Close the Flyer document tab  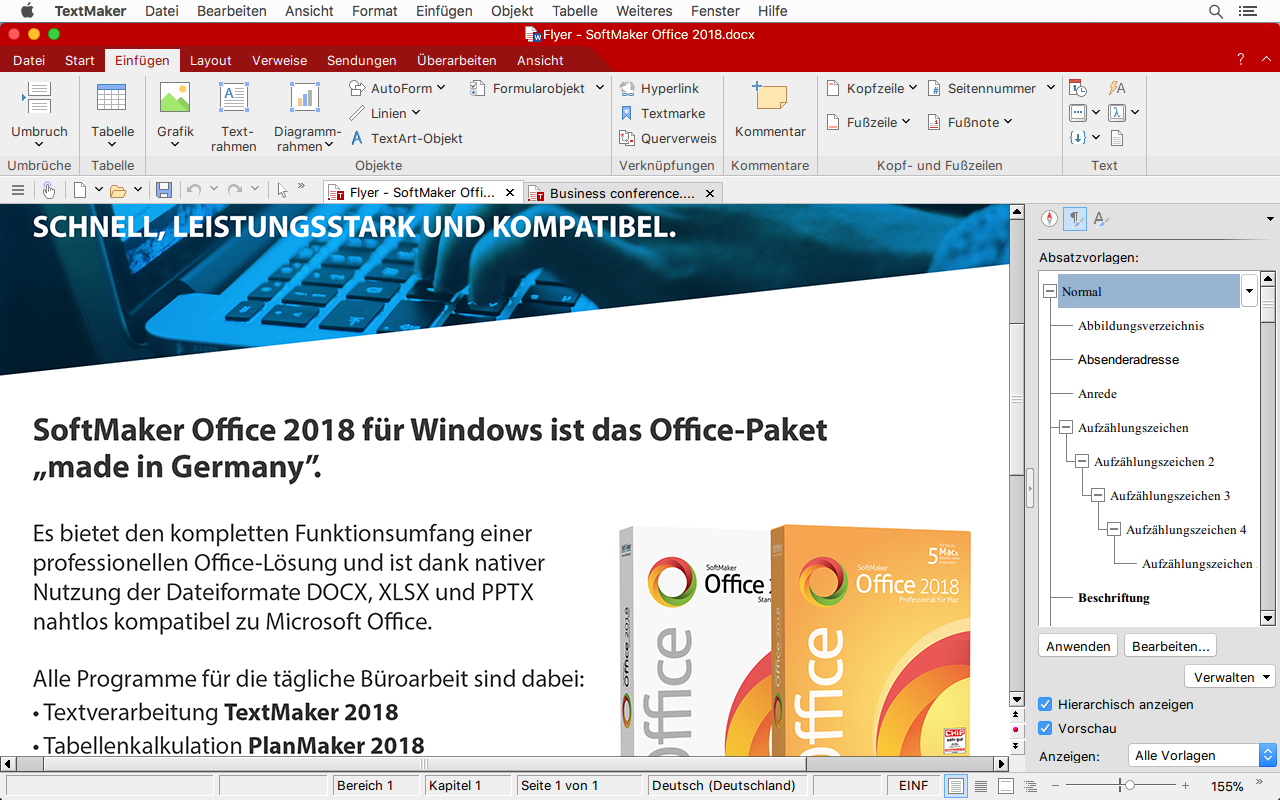pos(510,192)
